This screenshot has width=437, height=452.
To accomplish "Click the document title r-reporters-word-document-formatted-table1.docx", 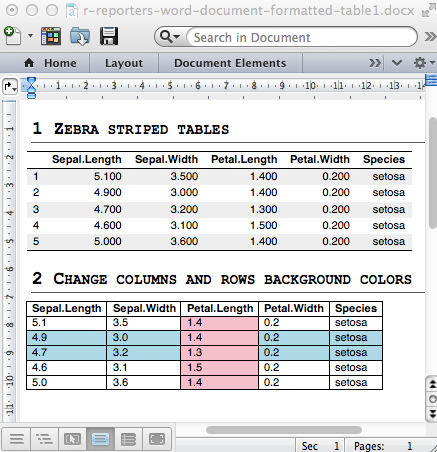I will coord(249,11).
